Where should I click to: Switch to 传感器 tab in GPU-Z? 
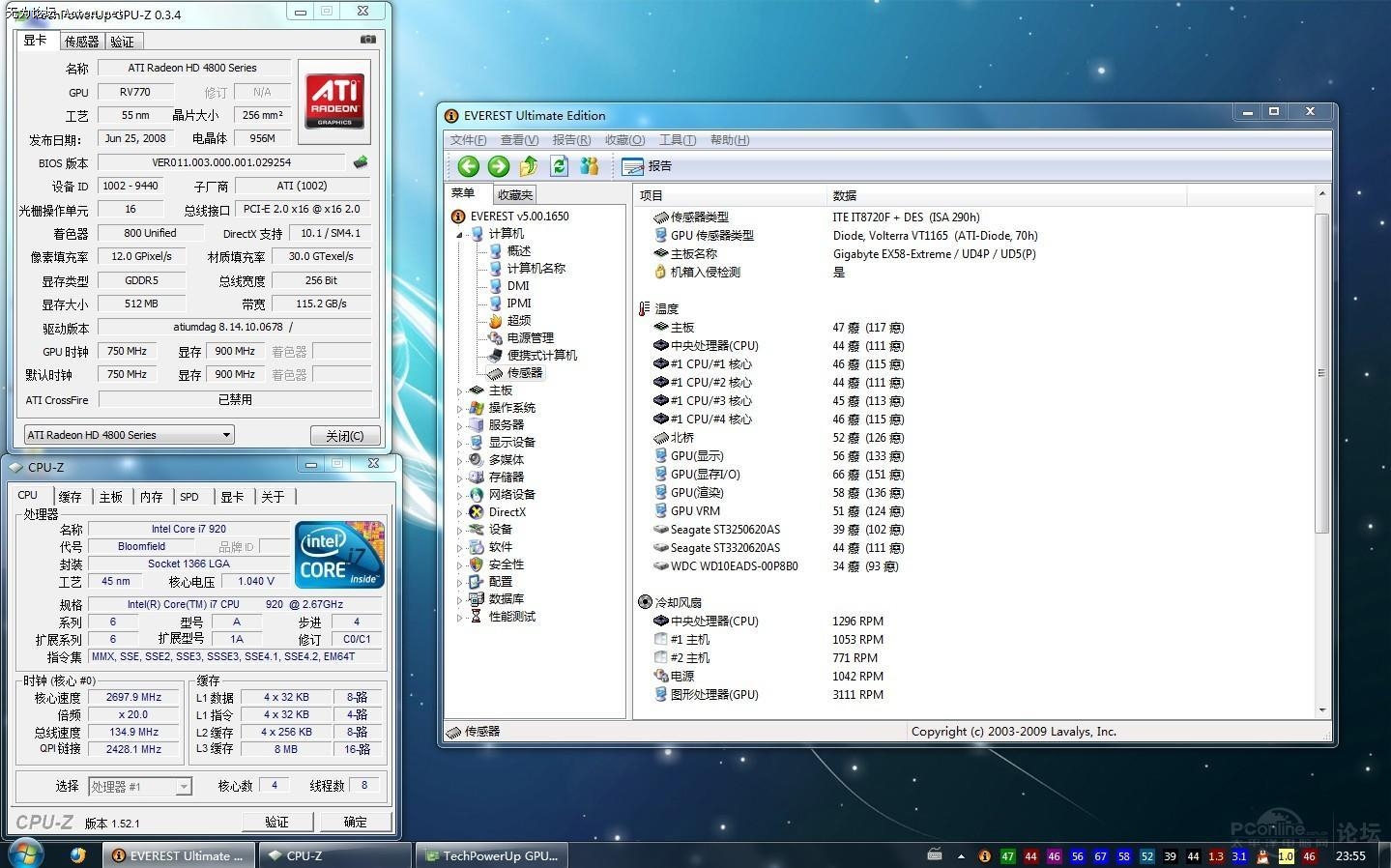[81, 42]
